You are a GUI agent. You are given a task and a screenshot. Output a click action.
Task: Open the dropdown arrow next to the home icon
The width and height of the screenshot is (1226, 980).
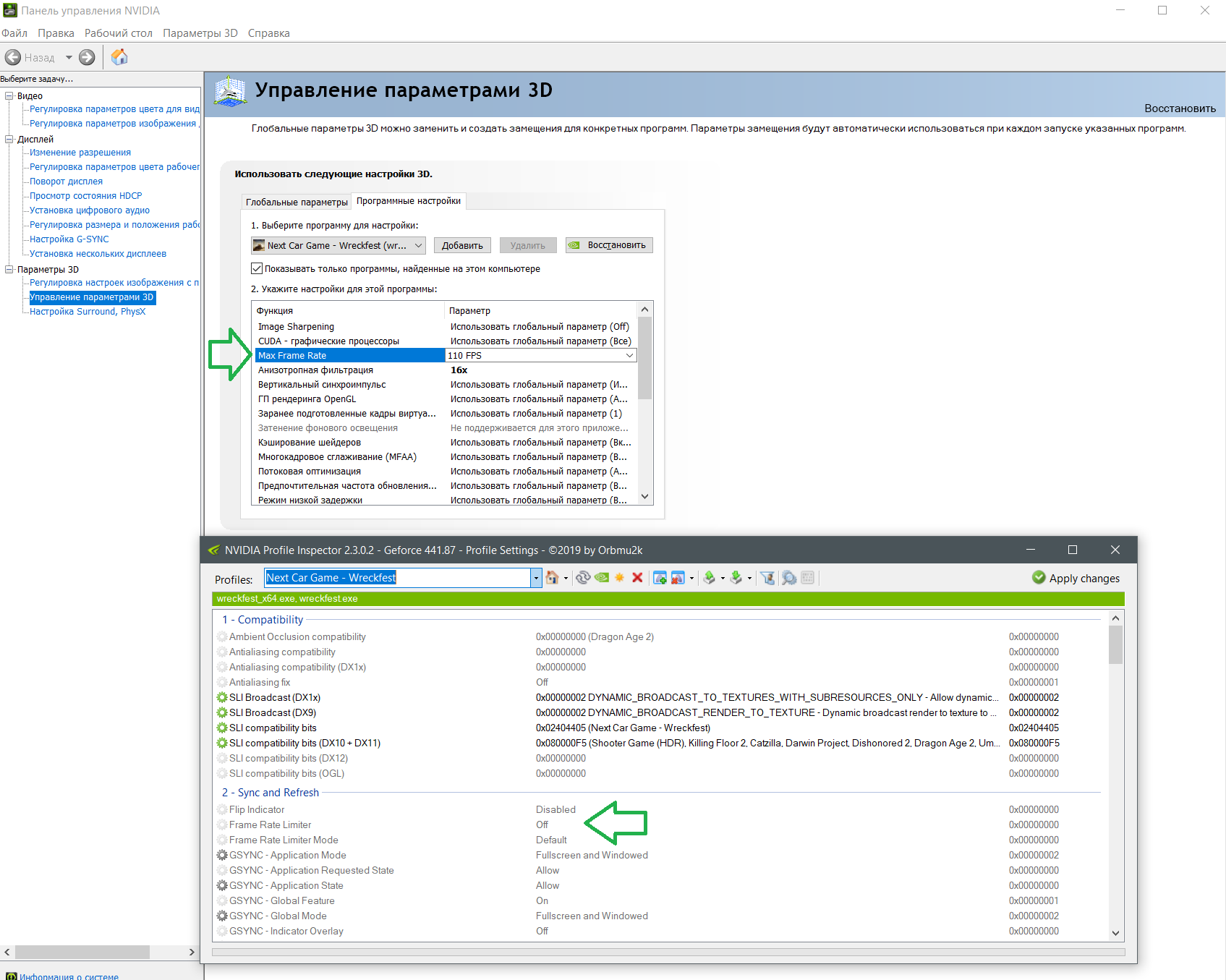pos(566,578)
